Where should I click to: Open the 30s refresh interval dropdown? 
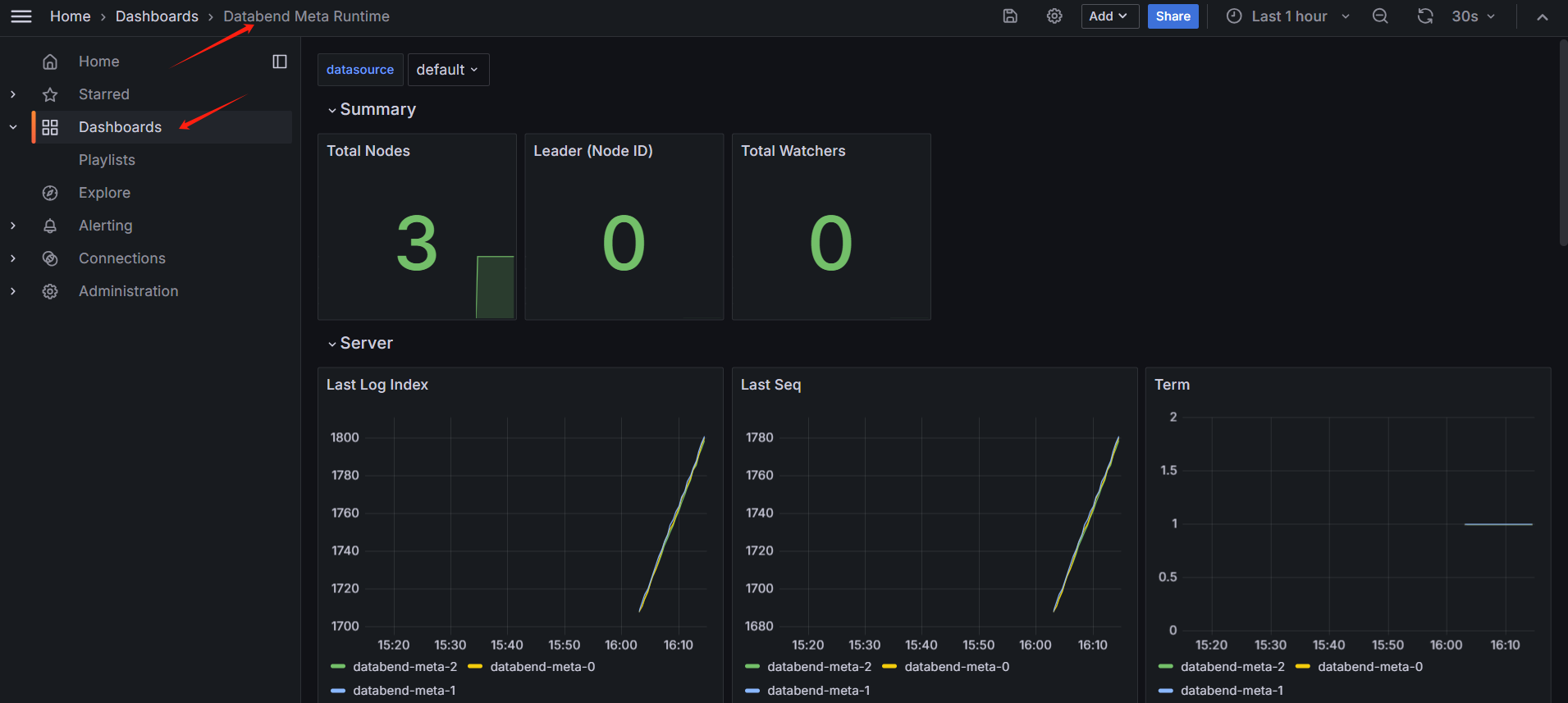coord(1473,16)
